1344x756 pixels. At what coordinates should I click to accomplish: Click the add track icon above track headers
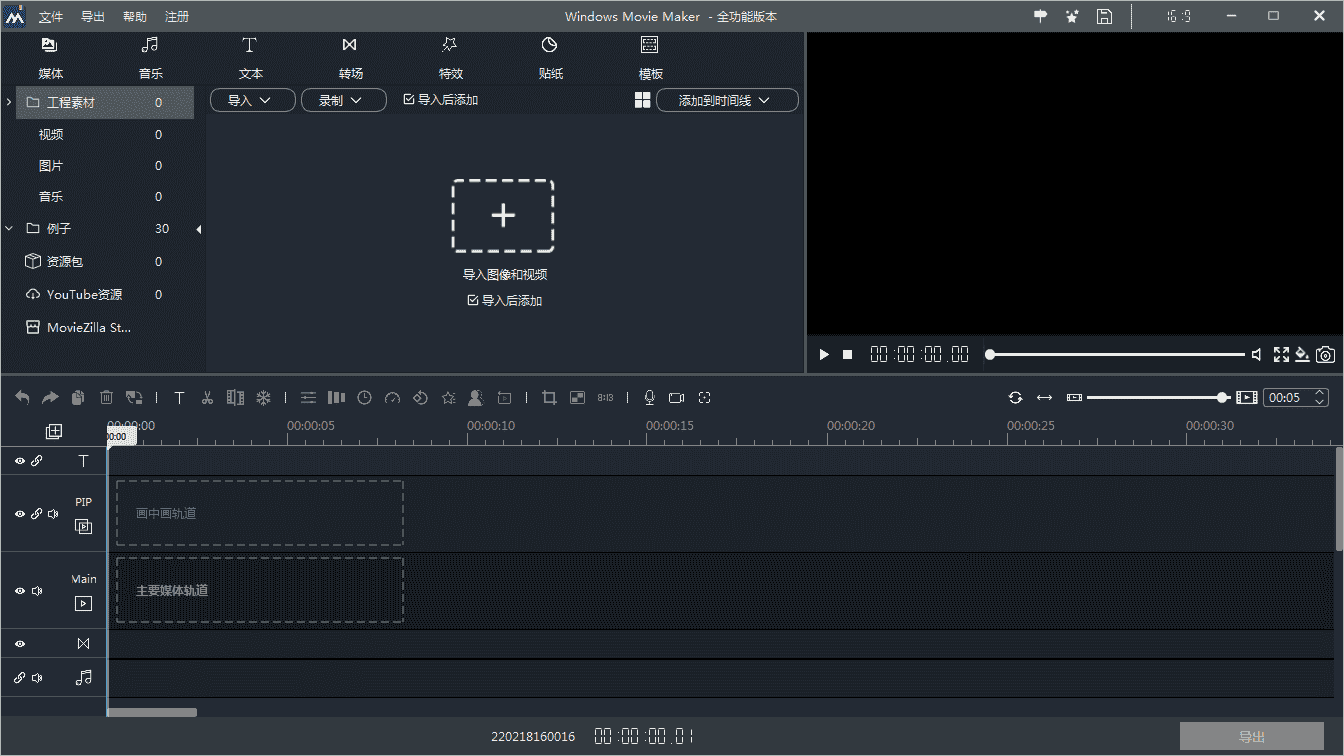click(x=54, y=431)
